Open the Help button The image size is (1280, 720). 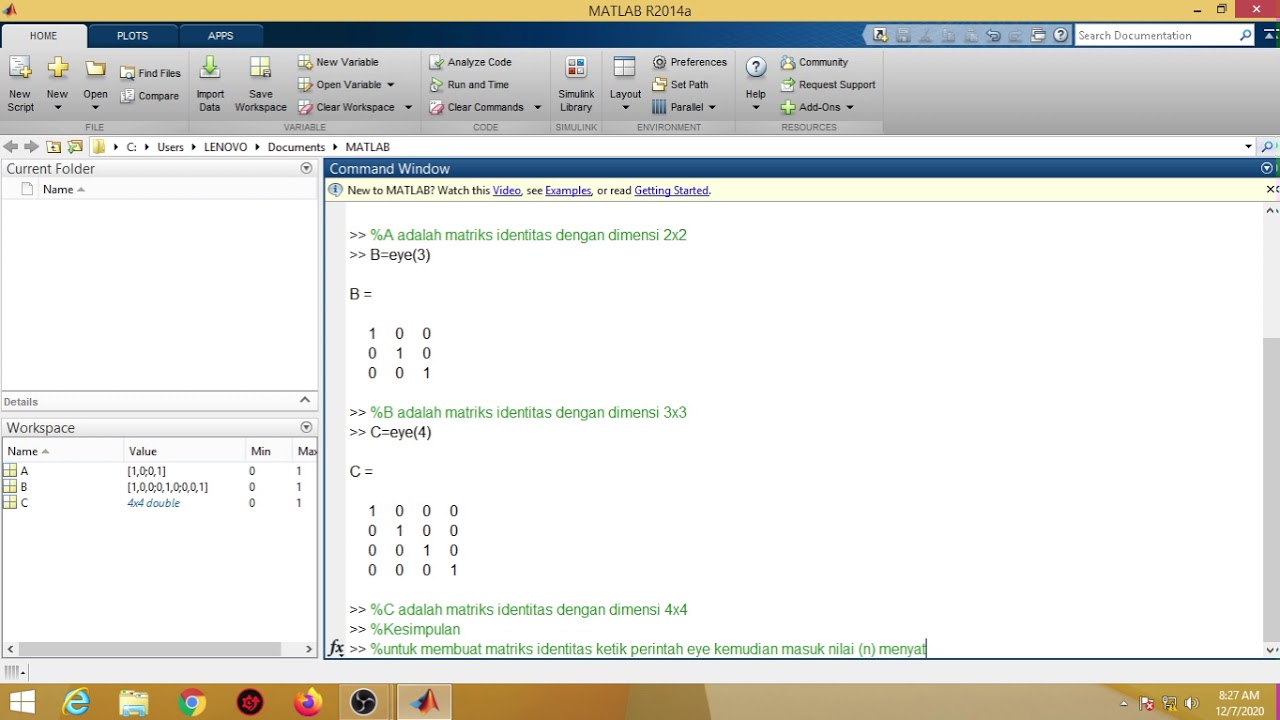tap(756, 83)
